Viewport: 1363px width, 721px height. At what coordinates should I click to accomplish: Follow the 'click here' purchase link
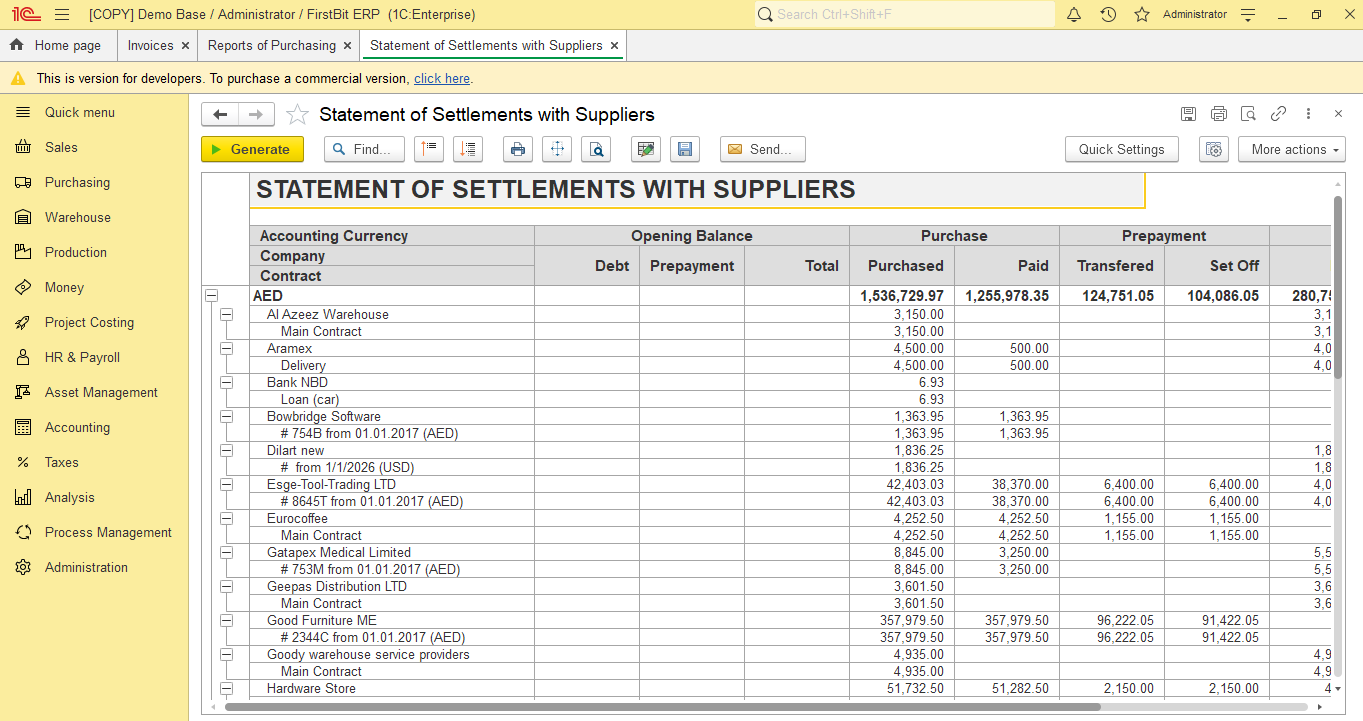[442, 78]
